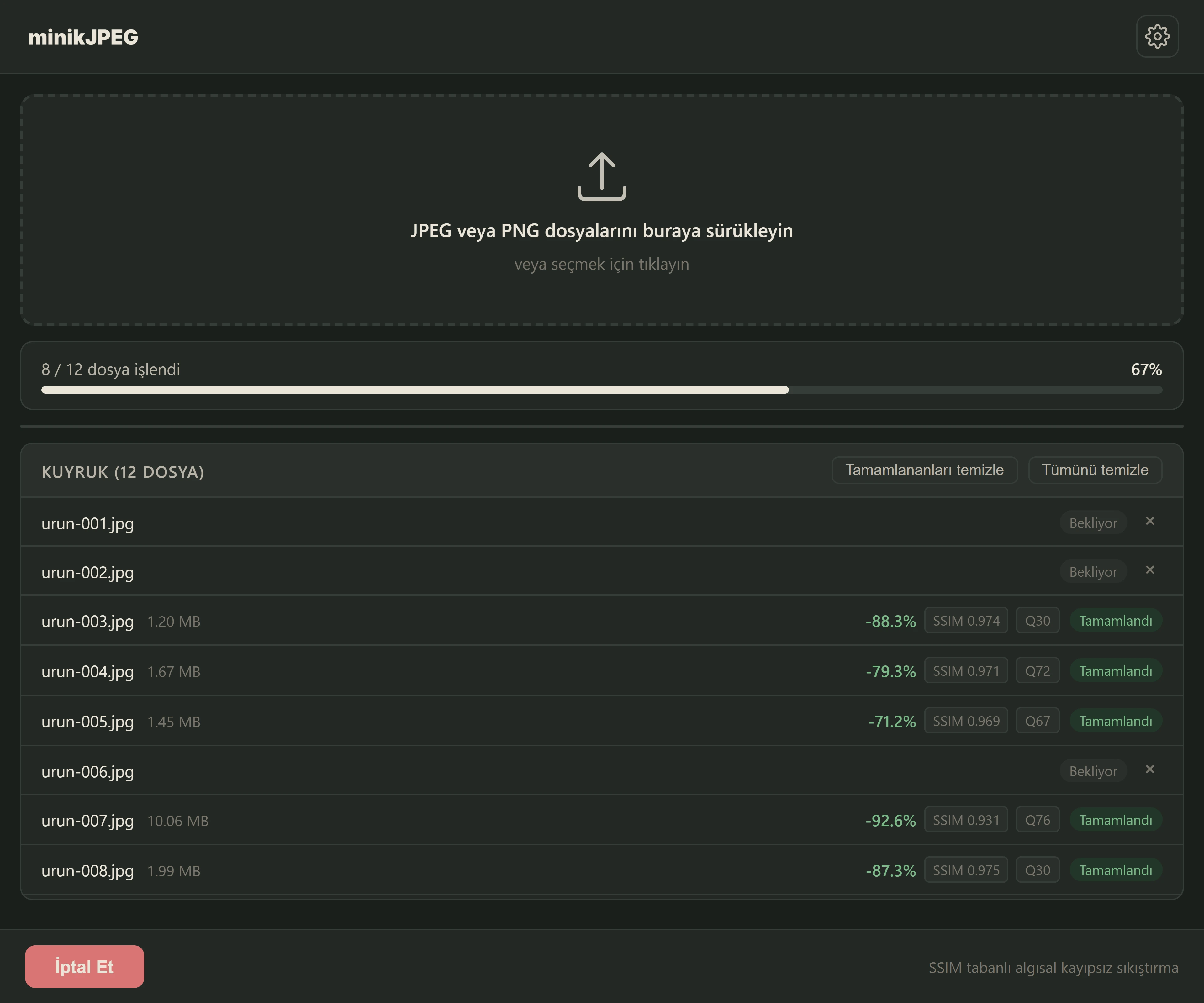The image size is (1204, 1003).
Task: Click the SSIM 0.974 badge
Action: click(x=966, y=621)
